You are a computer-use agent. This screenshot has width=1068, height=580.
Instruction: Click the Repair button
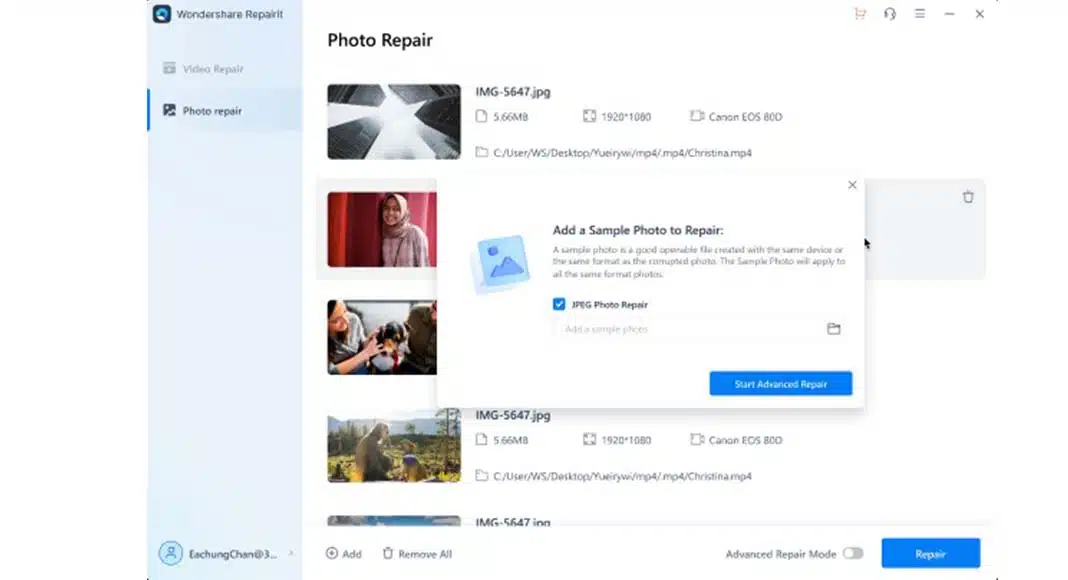[931, 552]
